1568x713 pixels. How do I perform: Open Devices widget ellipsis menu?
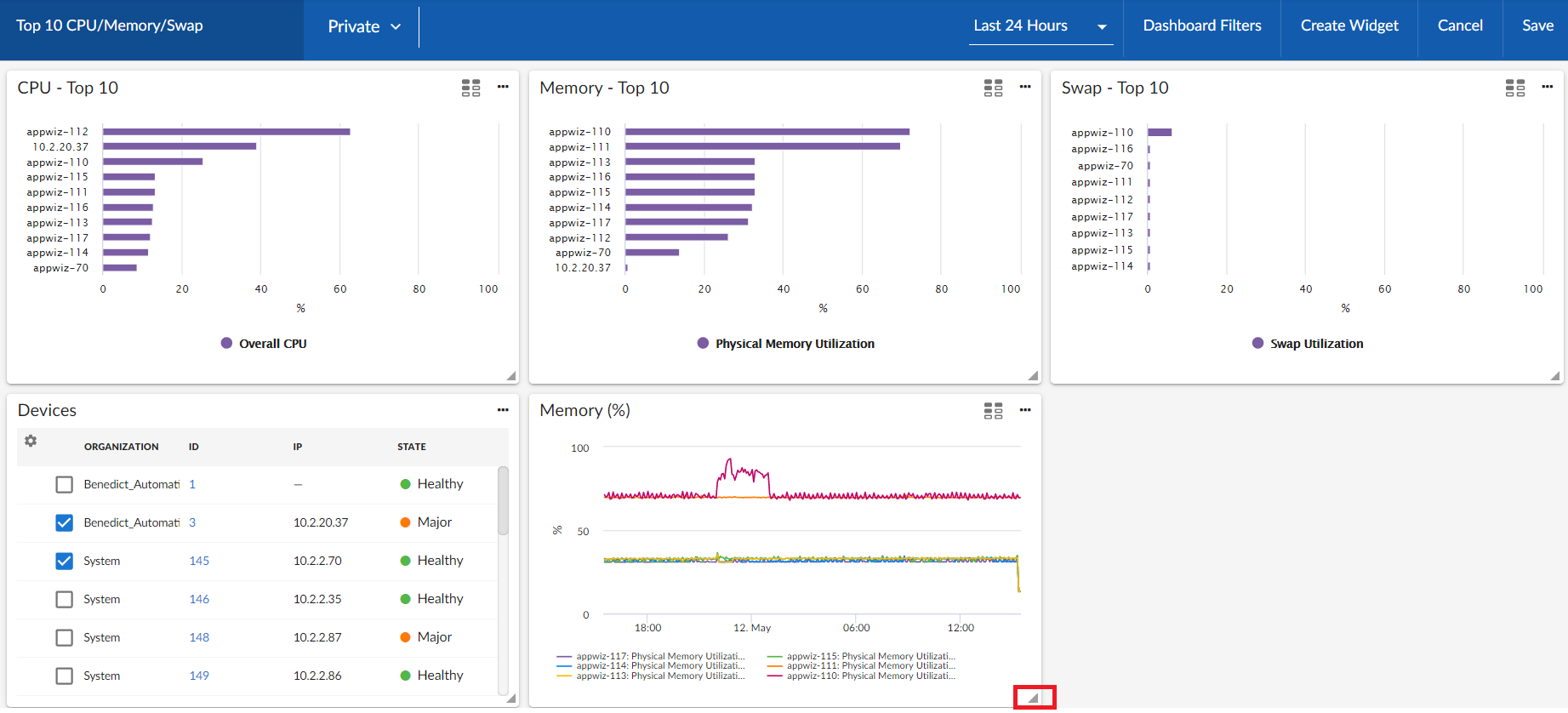pos(503,410)
